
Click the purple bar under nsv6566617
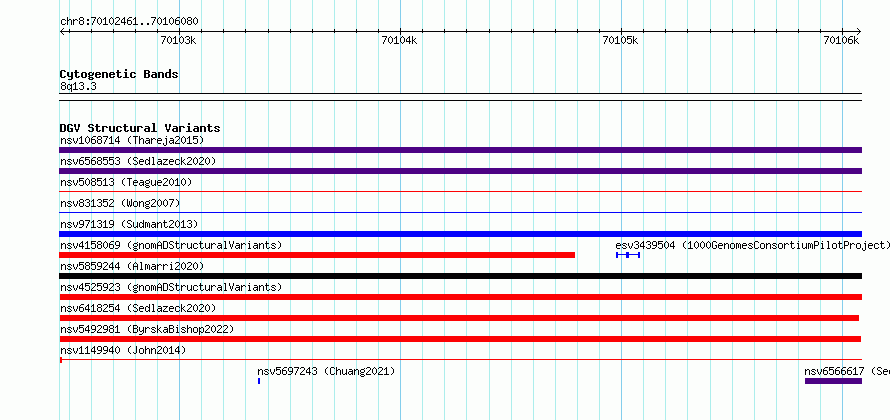tap(833, 381)
